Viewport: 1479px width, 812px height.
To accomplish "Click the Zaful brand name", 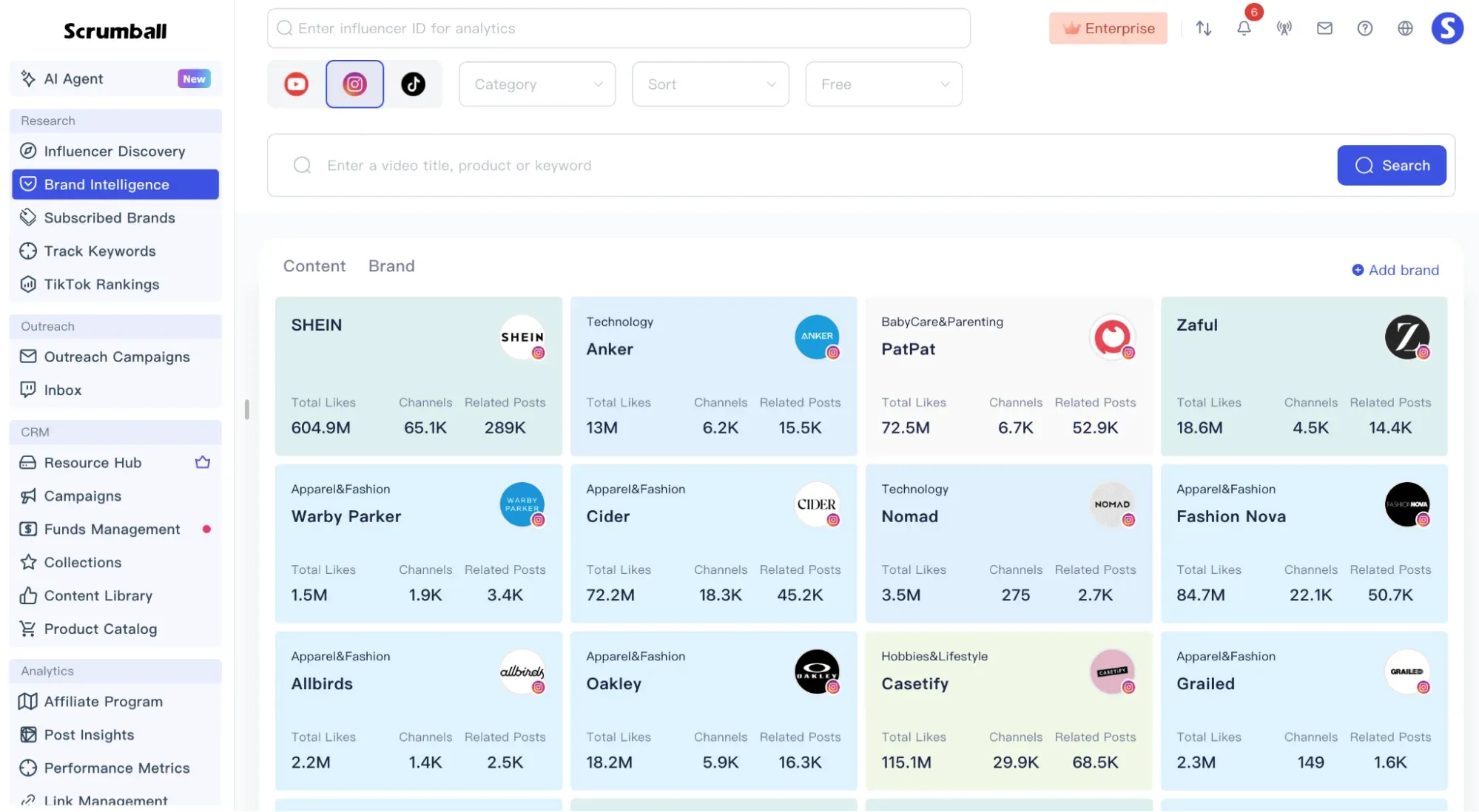I will tap(1196, 325).
